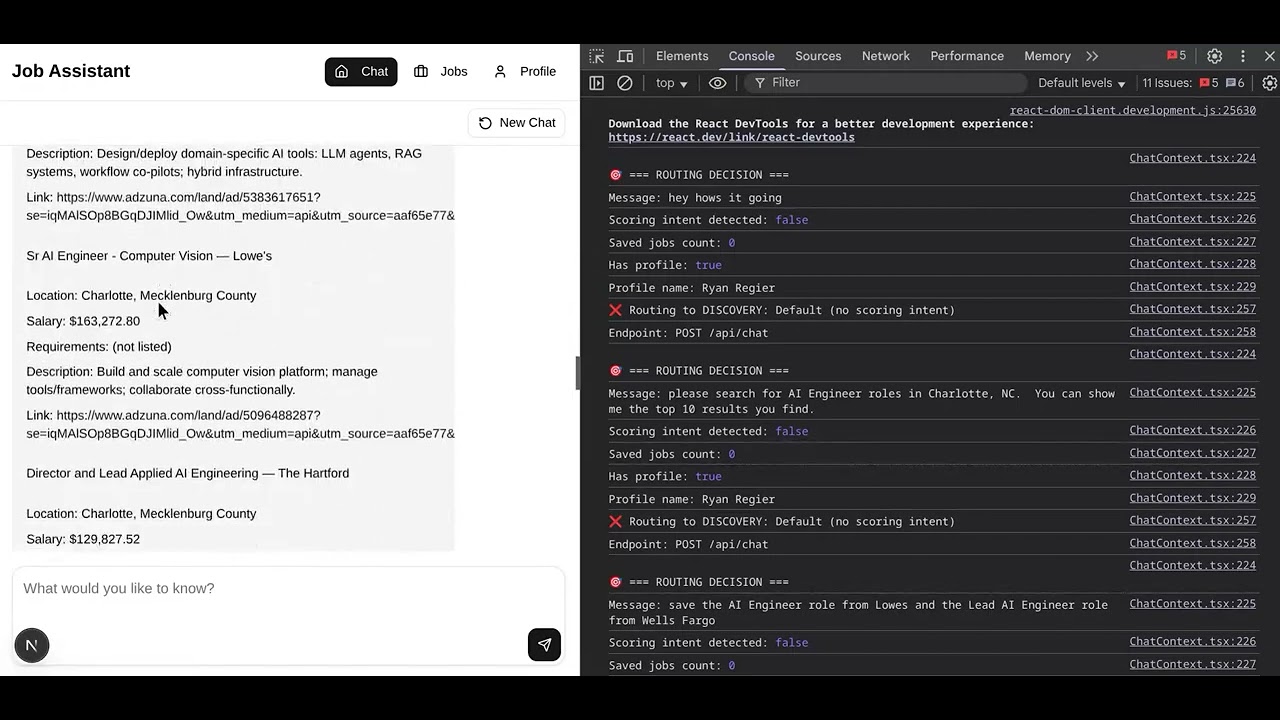This screenshot has width=1280, height=720.
Task: Show the console sidebar panel icon
Action: pos(597,83)
